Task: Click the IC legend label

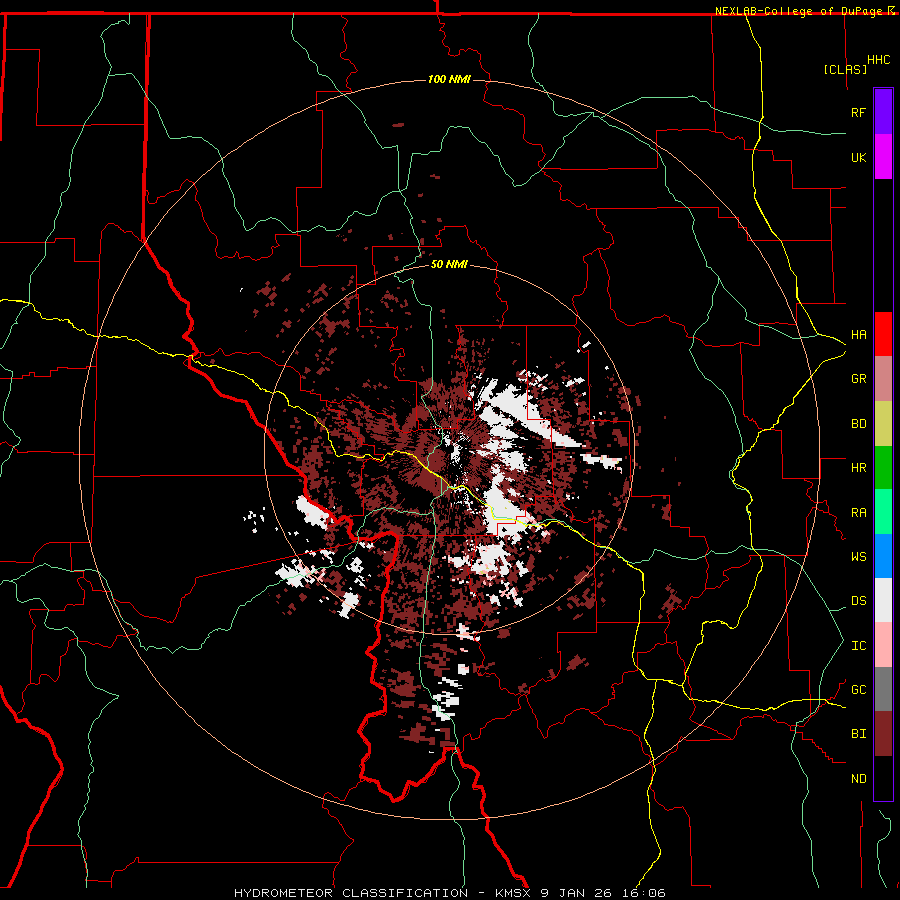Action: click(x=858, y=646)
